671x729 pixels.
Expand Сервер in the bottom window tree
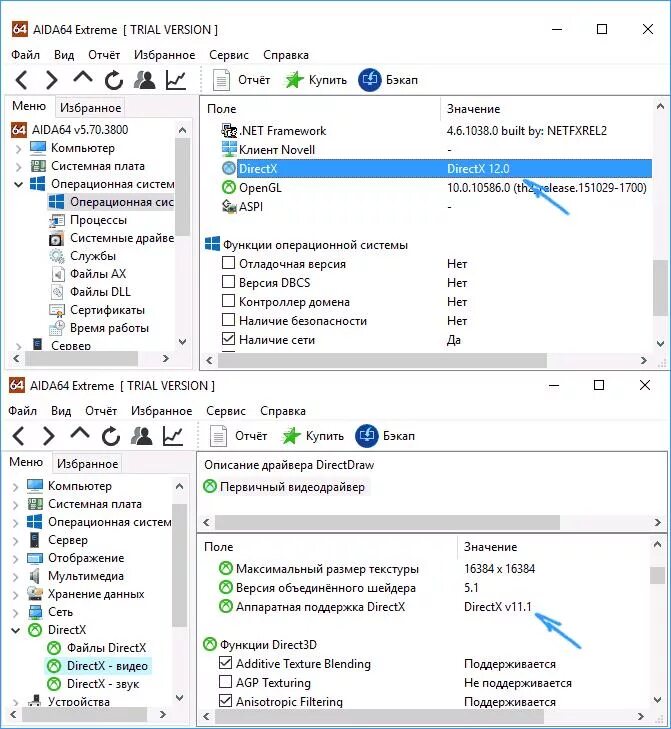(x=15, y=541)
